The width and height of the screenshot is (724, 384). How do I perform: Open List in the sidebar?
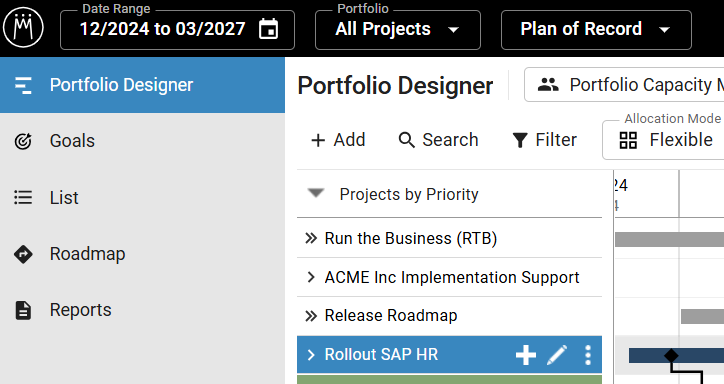142,198
